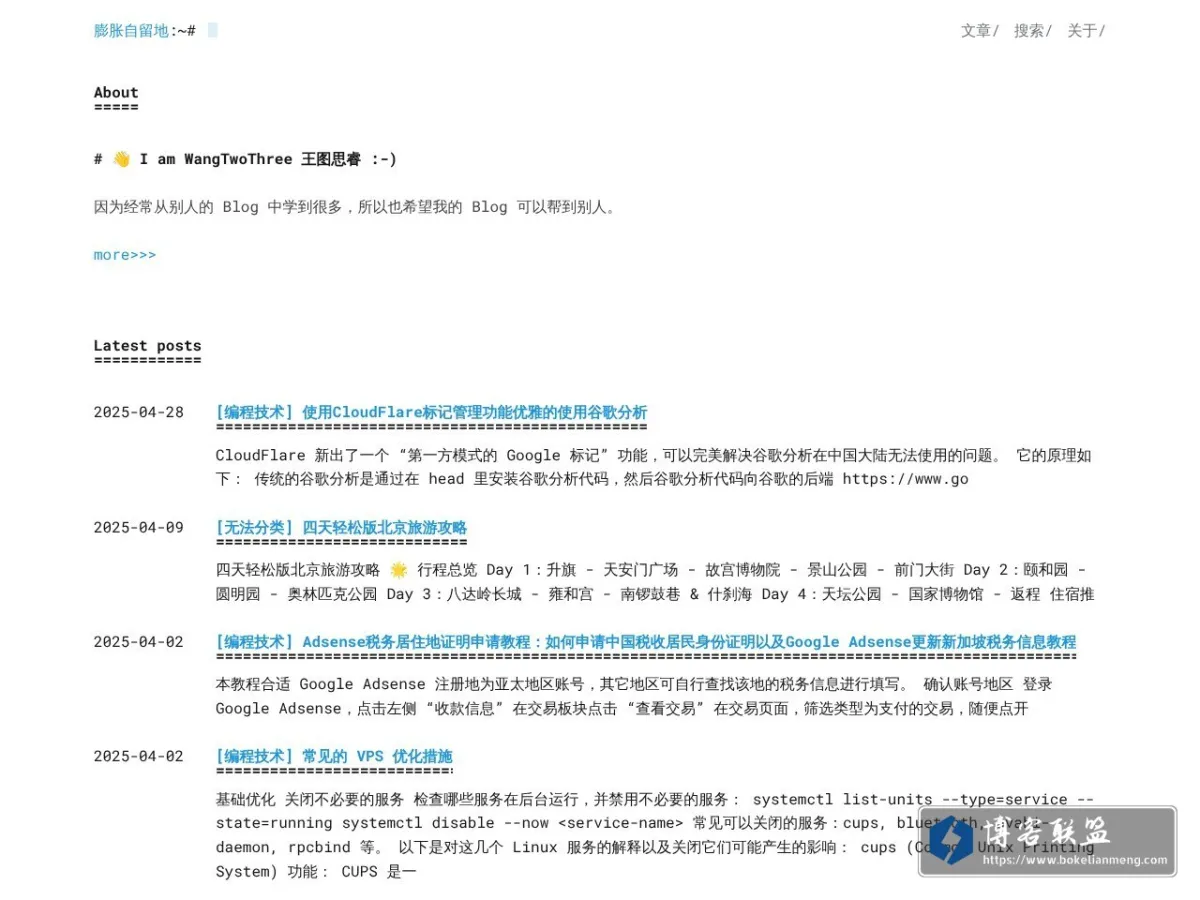Open the 搜索 navigation item
Viewport: 1200px width, 900px height.
pos(1033,30)
